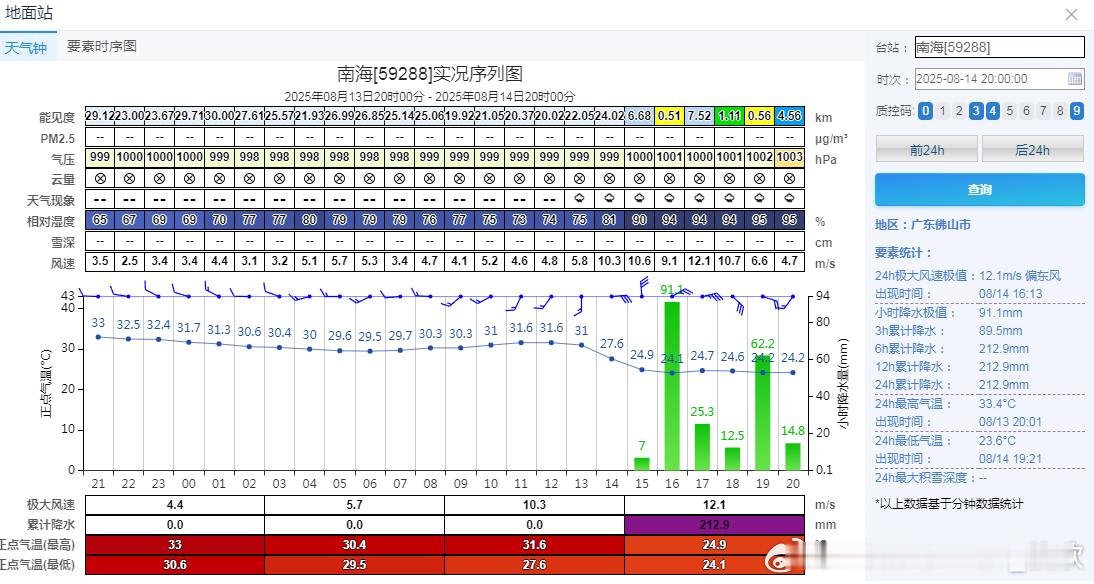Viewport: 1094px width, 584px height.
Task: Toggle quality control code 5
Action: tap(1010, 110)
